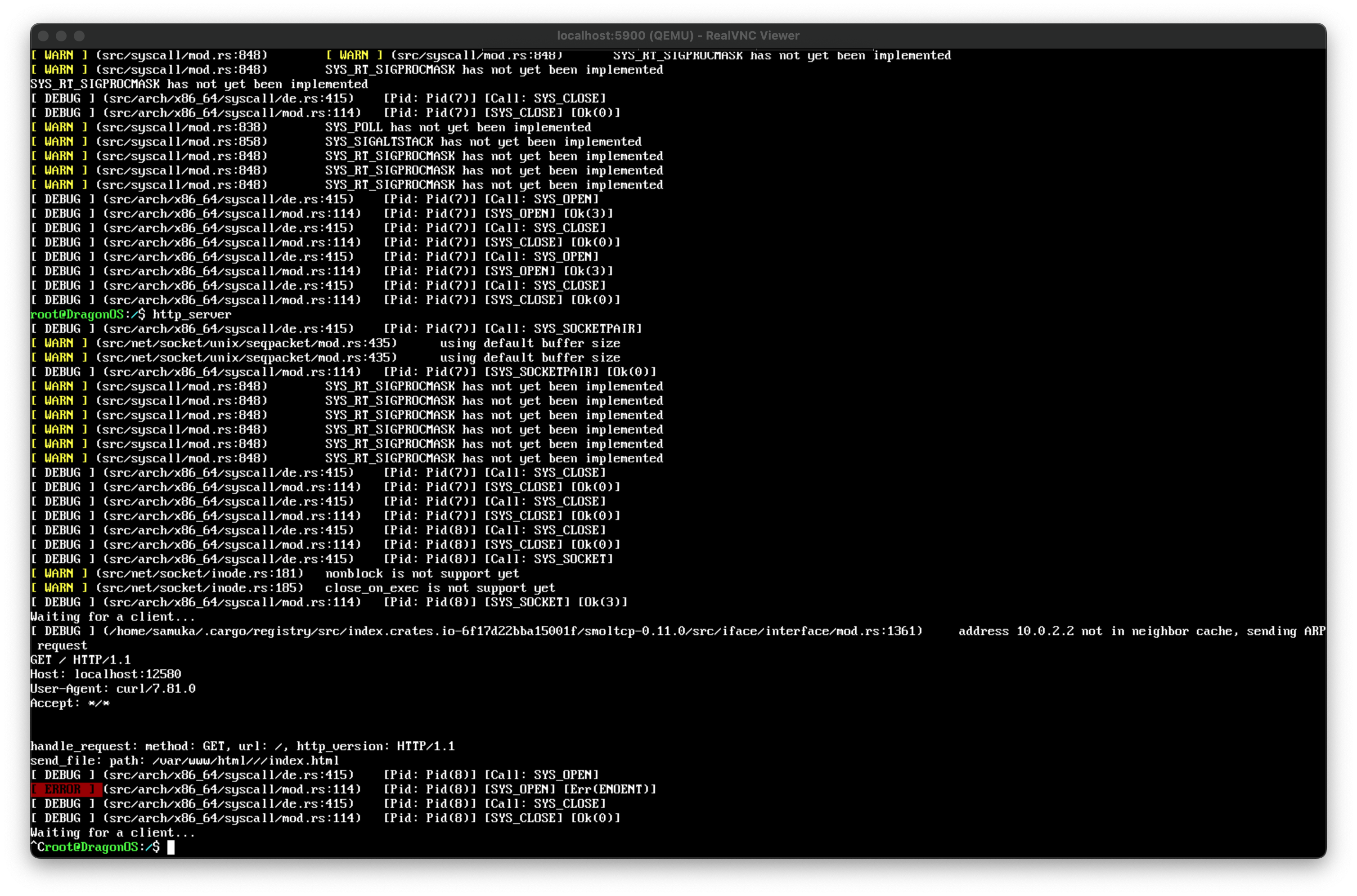Click the 'Host: localhost:12580' line
This screenshot has height=896, width=1357.
106,674
